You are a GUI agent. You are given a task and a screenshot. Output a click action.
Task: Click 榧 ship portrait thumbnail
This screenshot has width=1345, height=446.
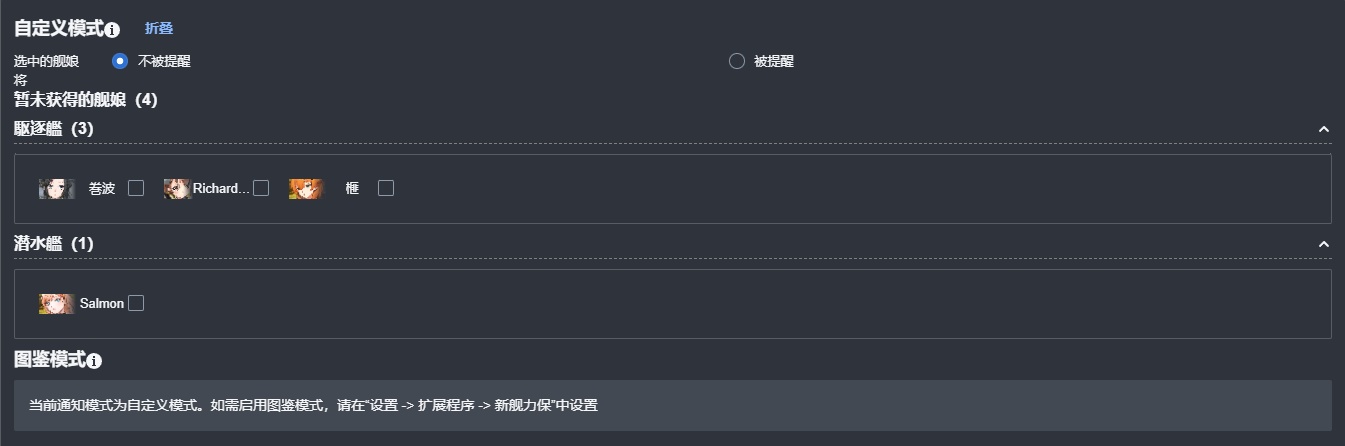tap(307, 189)
